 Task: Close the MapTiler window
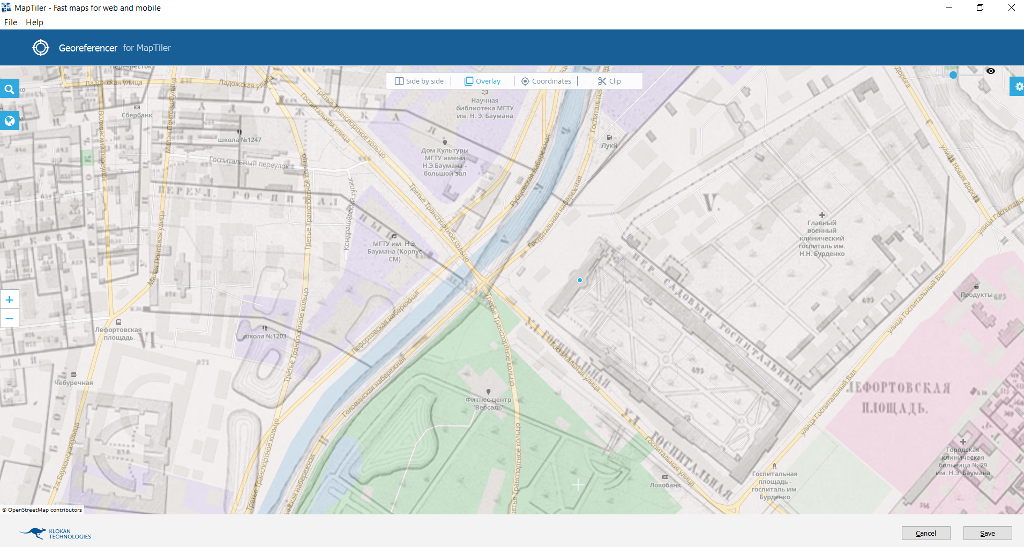click(x=1010, y=8)
